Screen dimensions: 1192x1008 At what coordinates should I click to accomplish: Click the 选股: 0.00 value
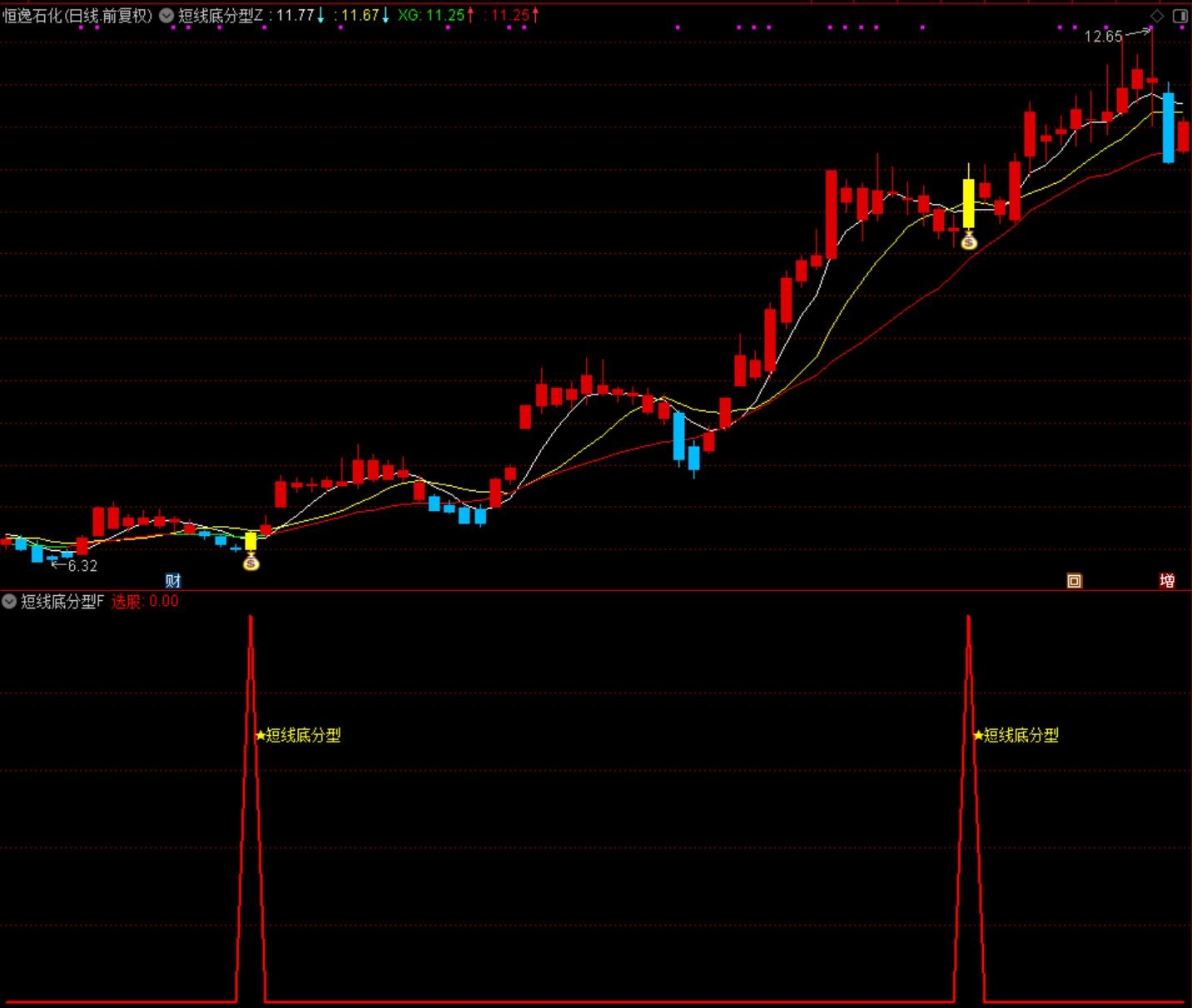pyautogui.click(x=145, y=601)
